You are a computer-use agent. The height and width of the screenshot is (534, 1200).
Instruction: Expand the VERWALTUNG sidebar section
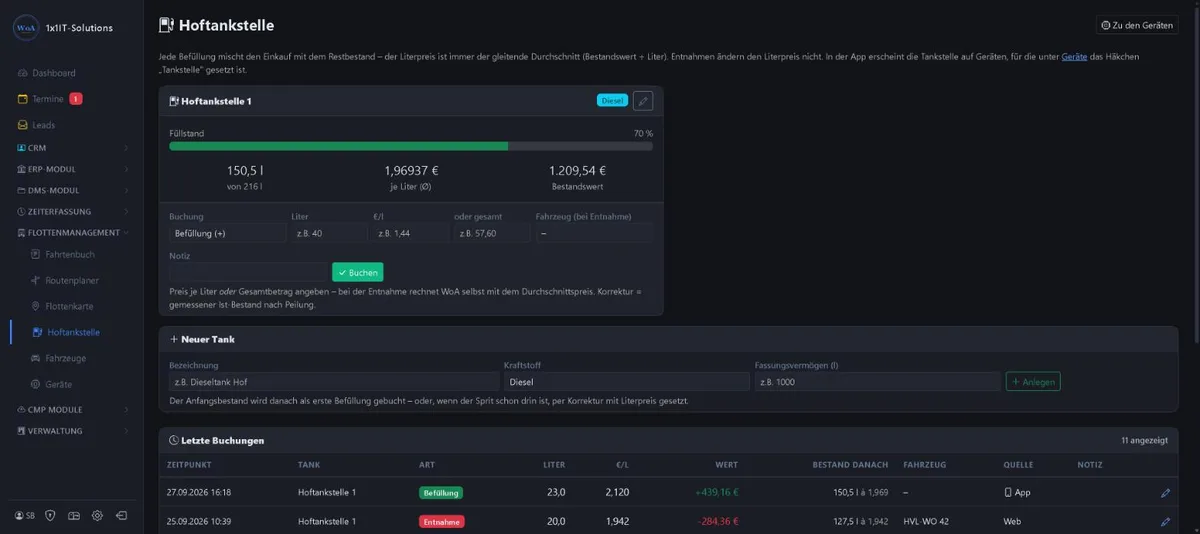click(x=72, y=431)
